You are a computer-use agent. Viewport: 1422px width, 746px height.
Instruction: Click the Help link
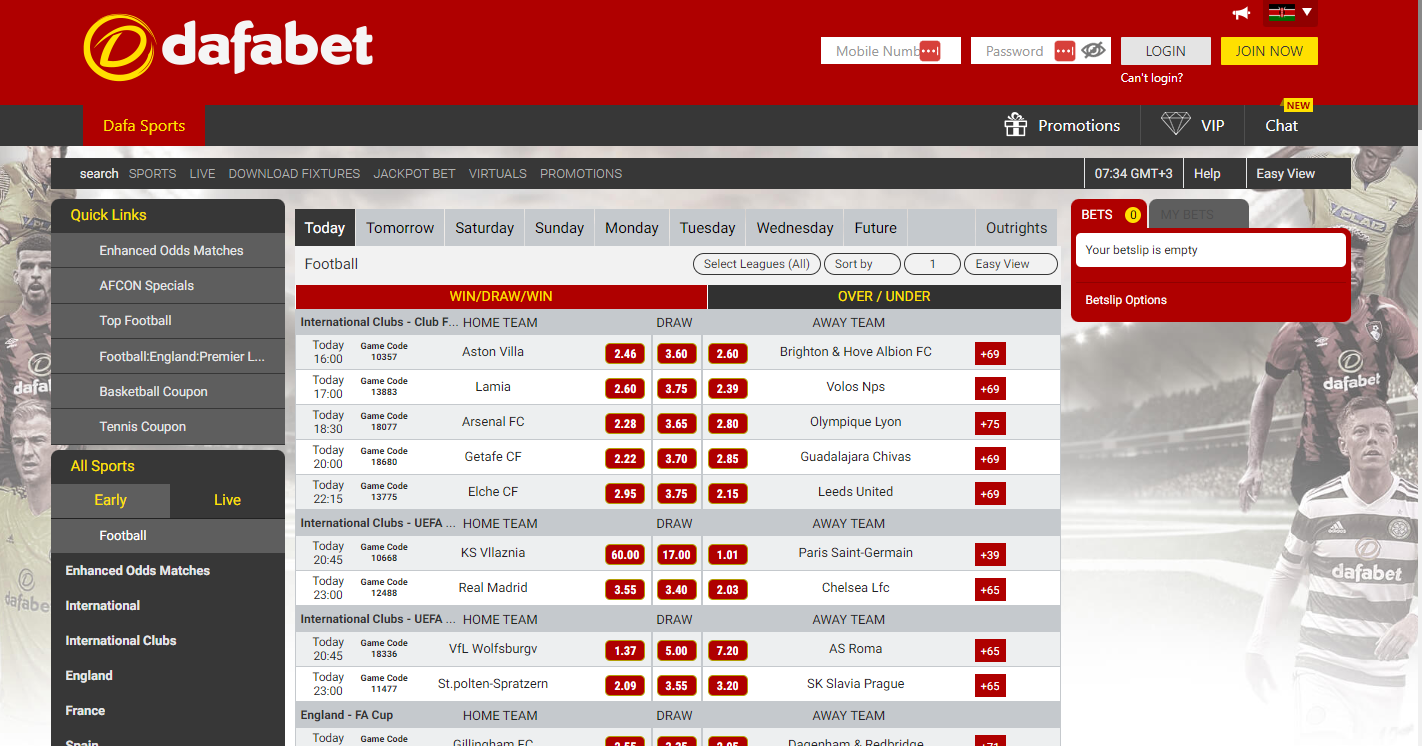(x=1207, y=173)
